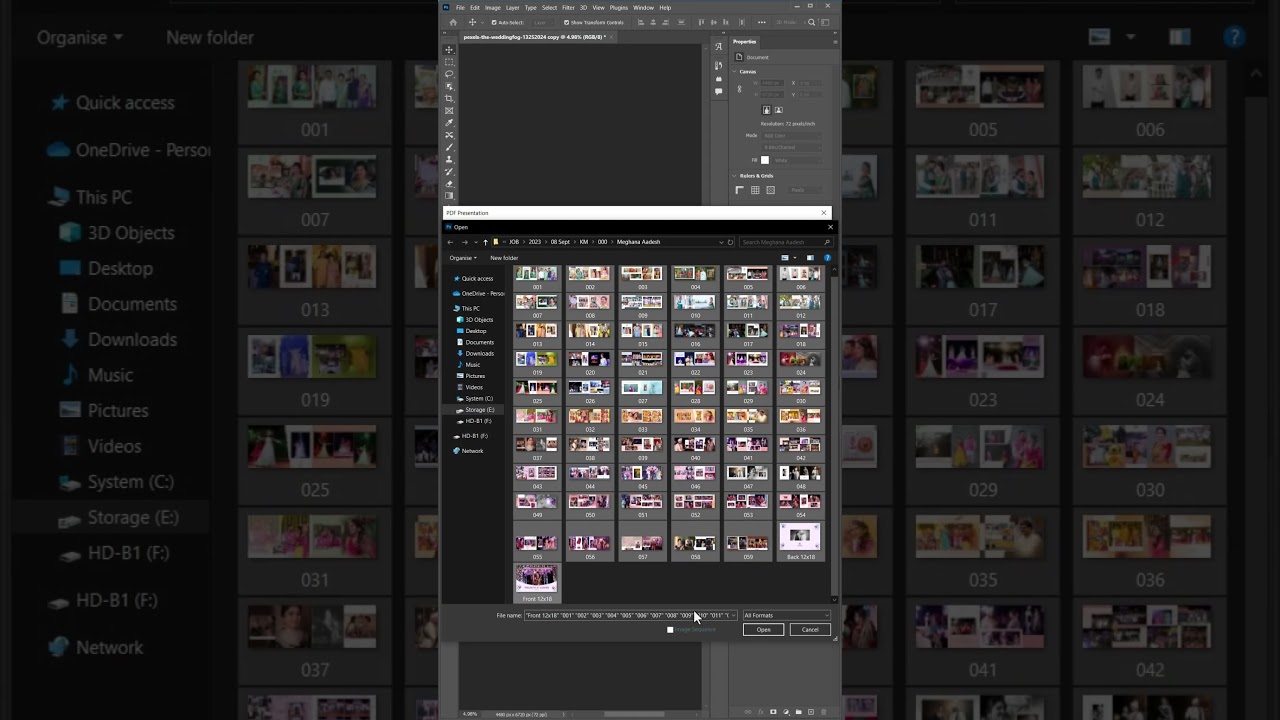Open the All Formats dropdown
The image size is (1280, 720).
pyautogui.click(x=786, y=615)
